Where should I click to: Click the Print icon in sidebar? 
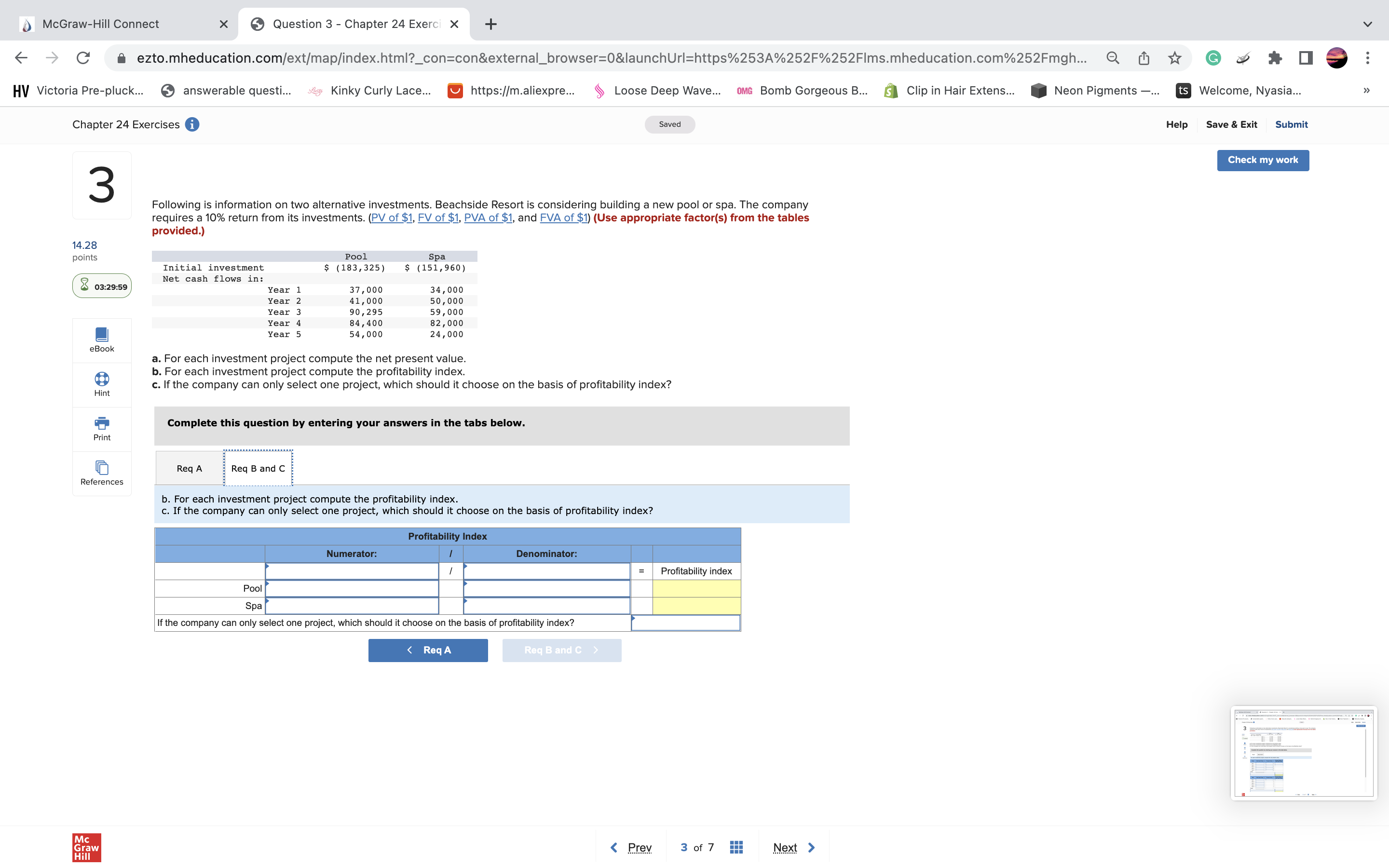coord(102,427)
